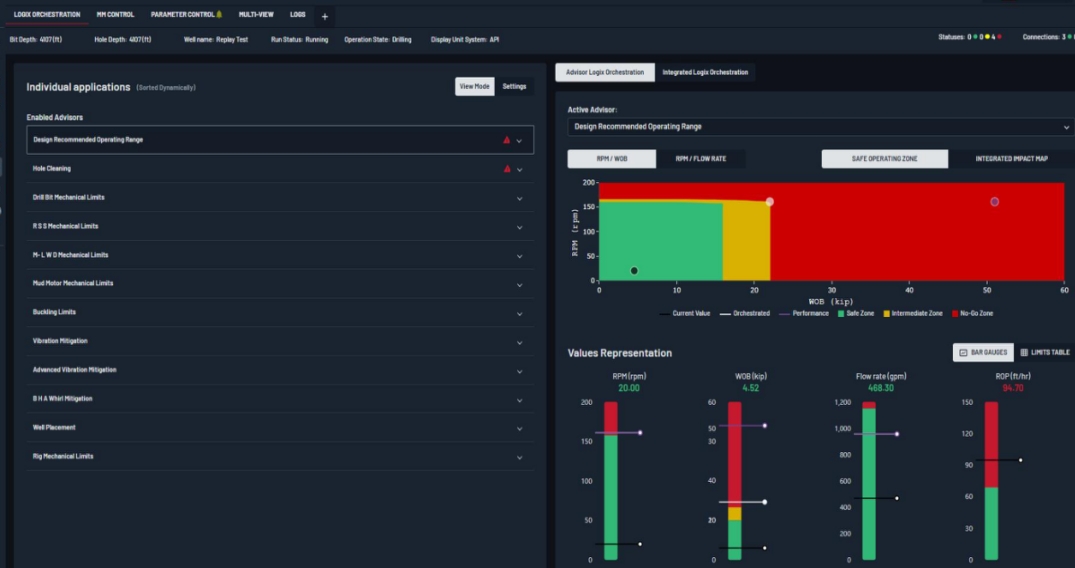Open the MM Control tab
Image resolution: width=1075 pixels, height=568 pixels.
[115, 15]
